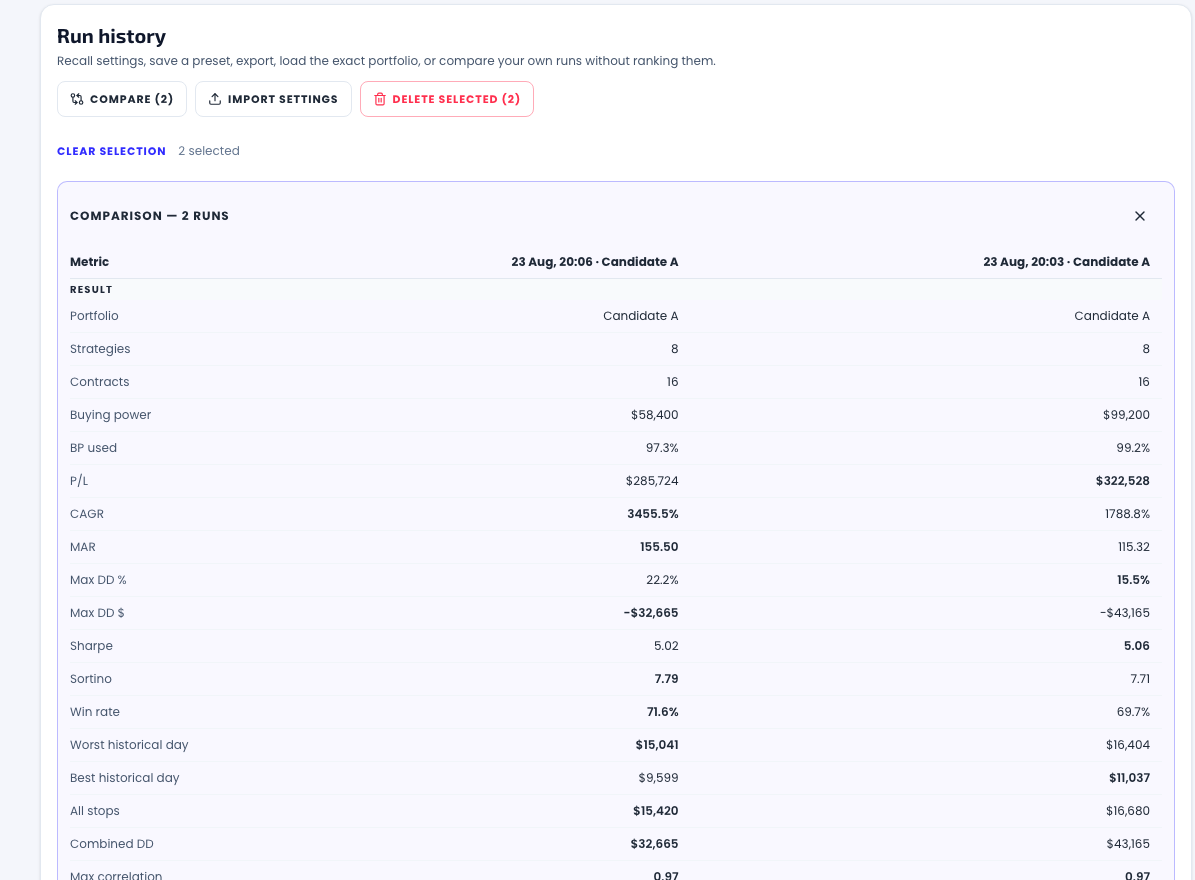
Task: Click the 'Contracts' row label
Action: [x=100, y=382]
